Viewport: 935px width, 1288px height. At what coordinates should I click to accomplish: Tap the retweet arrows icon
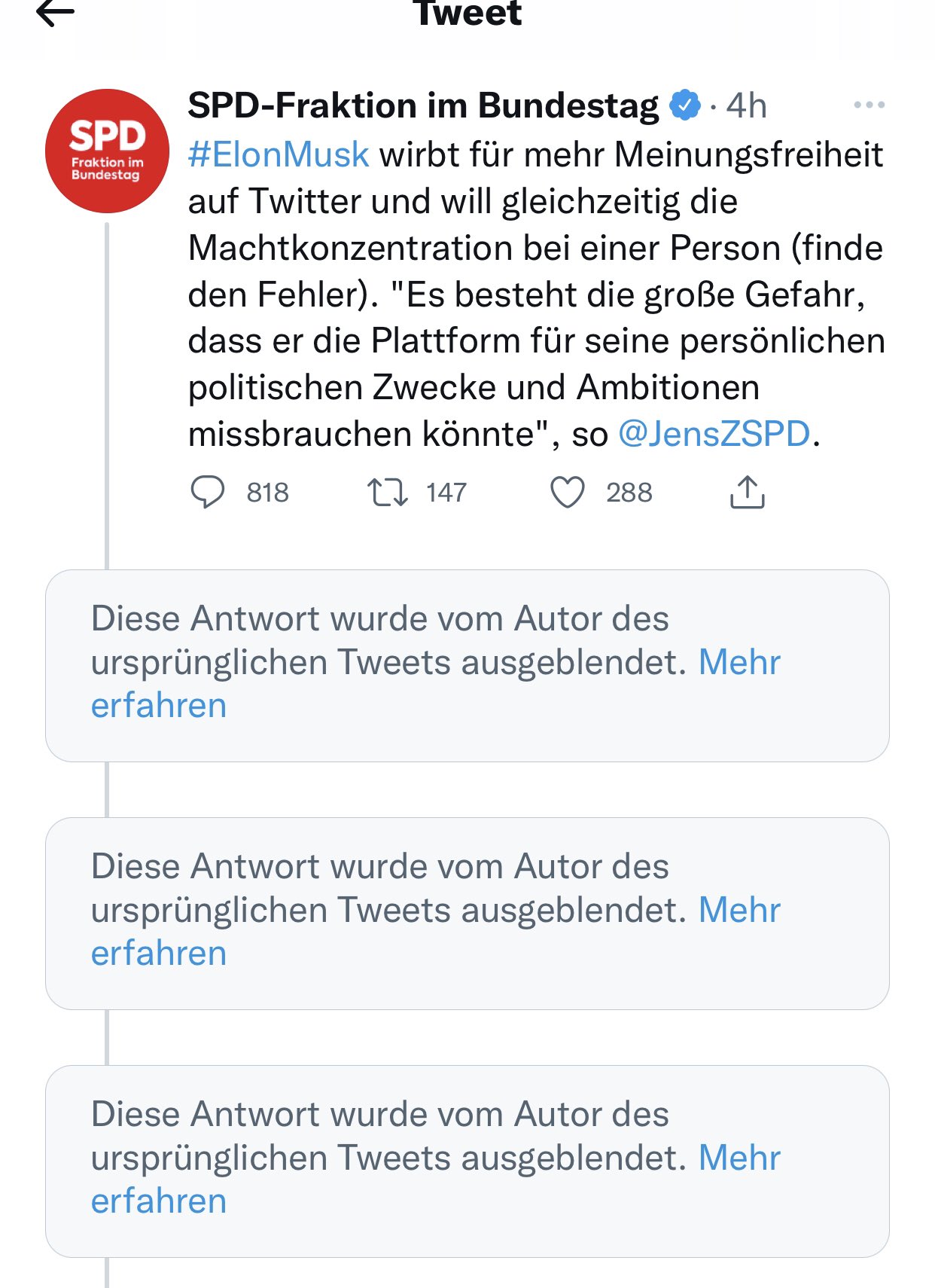pos(387,493)
